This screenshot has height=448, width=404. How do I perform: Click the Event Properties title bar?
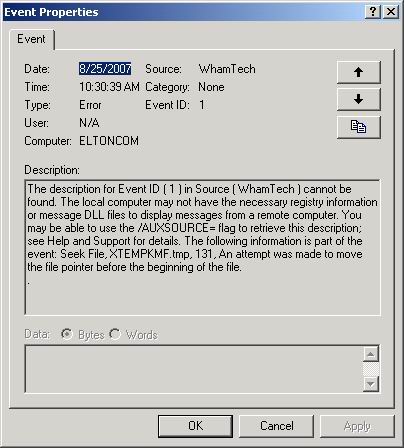[183, 12]
